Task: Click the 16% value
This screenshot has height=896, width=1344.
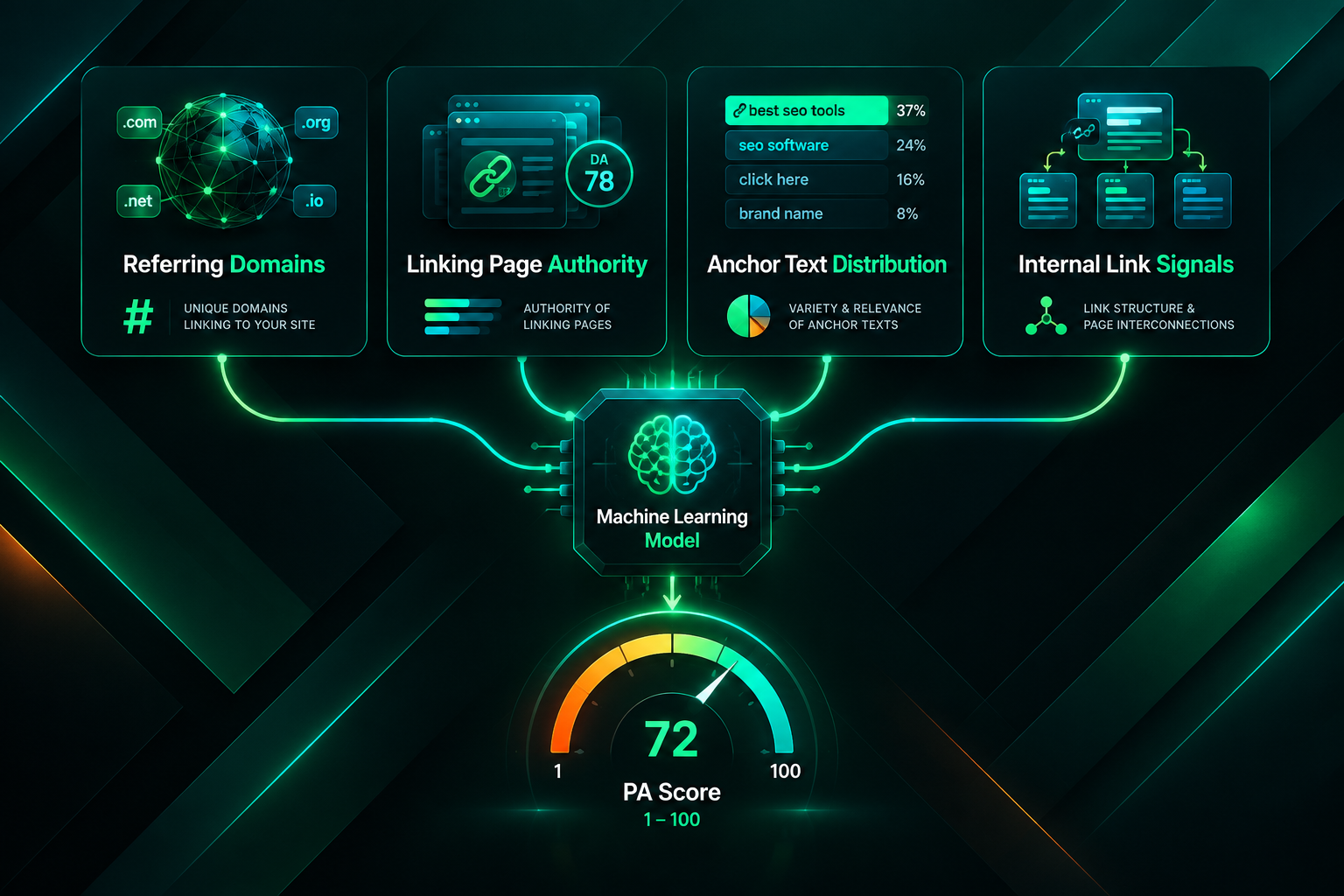Action: point(910,179)
